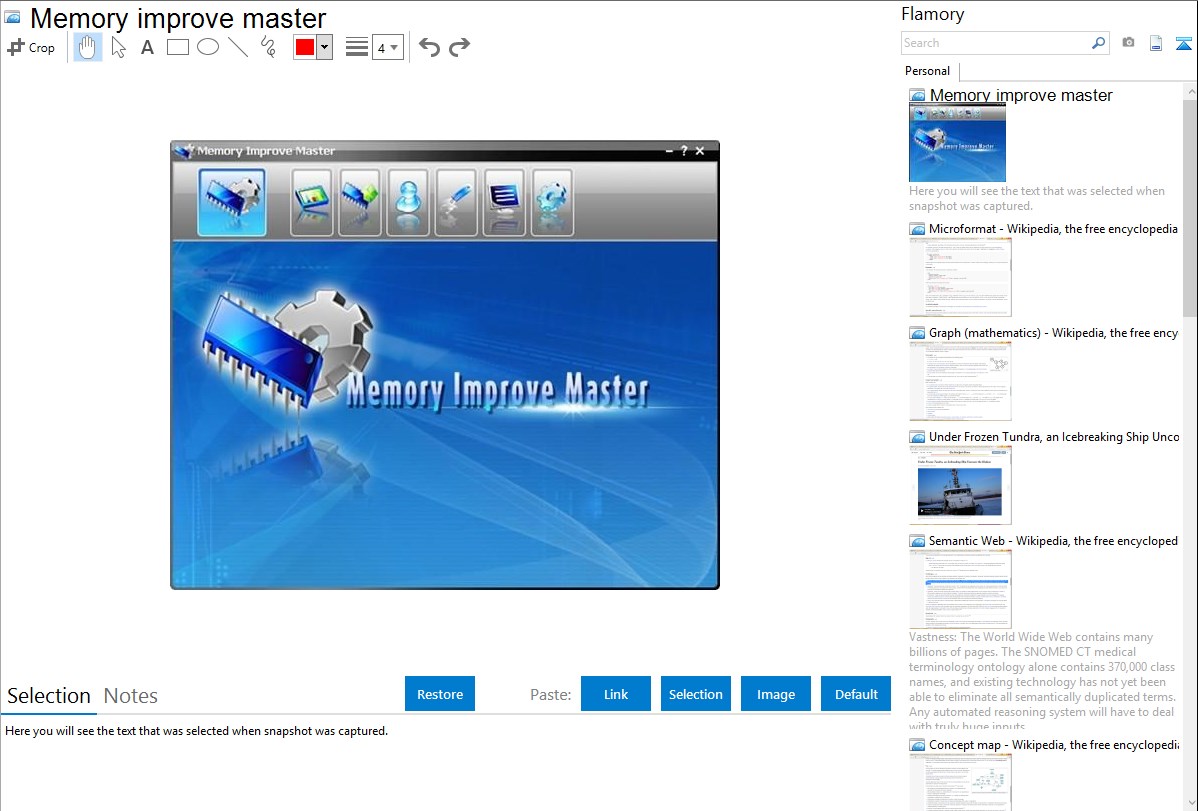This screenshot has height=811, width=1198.
Task: Redo the last edit
Action: [x=459, y=47]
